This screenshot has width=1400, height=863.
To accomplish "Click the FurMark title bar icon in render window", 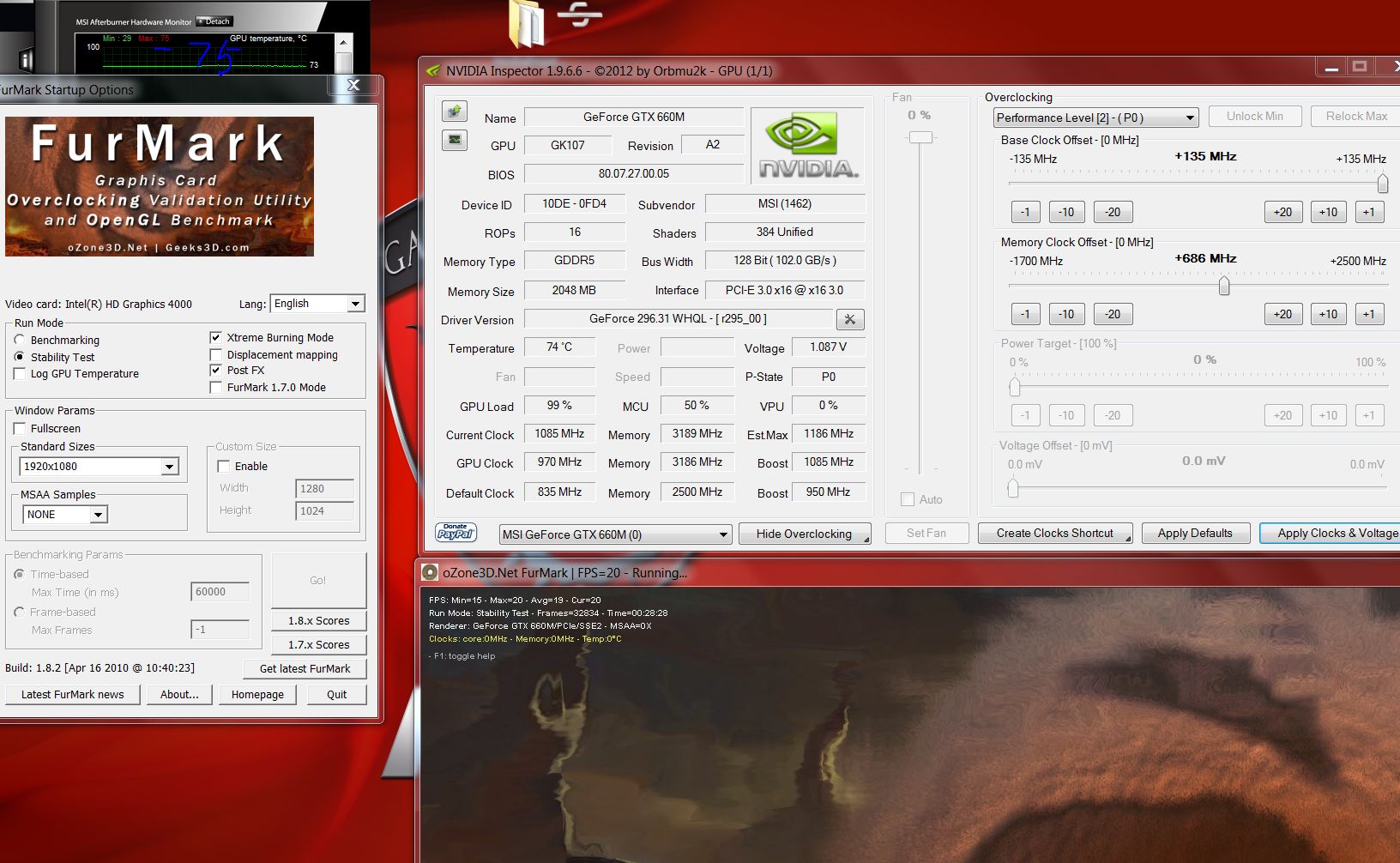I will [x=430, y=572].
